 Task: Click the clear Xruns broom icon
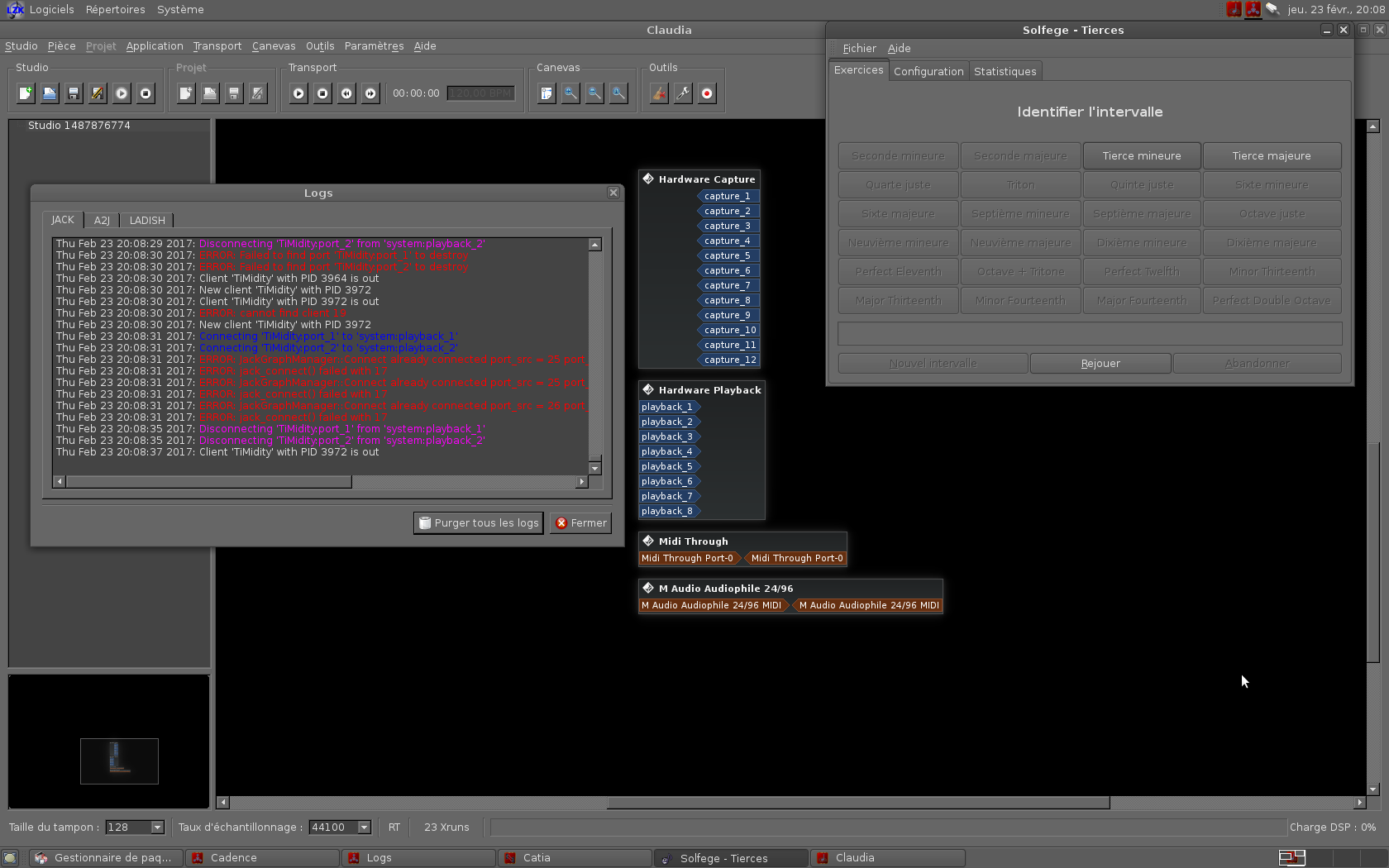(x=659, y=93)
